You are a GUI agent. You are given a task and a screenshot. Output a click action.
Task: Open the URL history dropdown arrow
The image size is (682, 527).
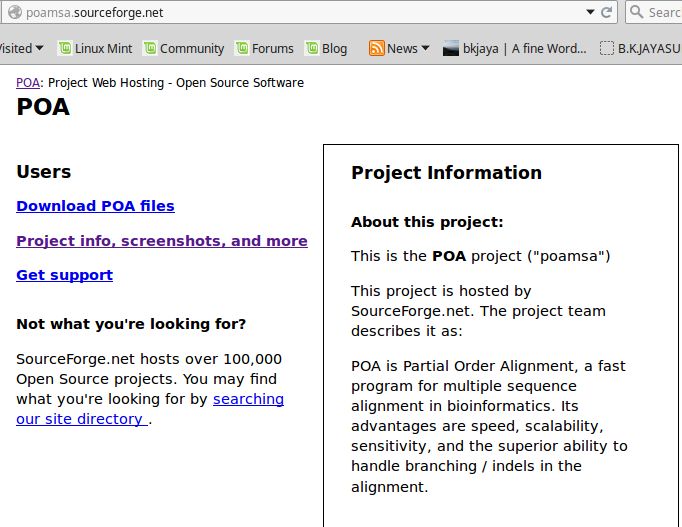pos(590,12)
